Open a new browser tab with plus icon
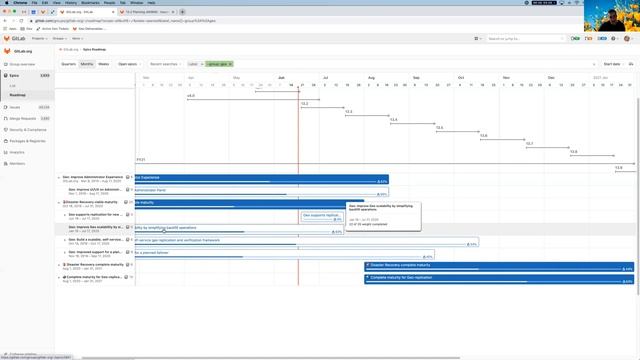The width and height of the screenshot is (640, 360). point(182,12)
